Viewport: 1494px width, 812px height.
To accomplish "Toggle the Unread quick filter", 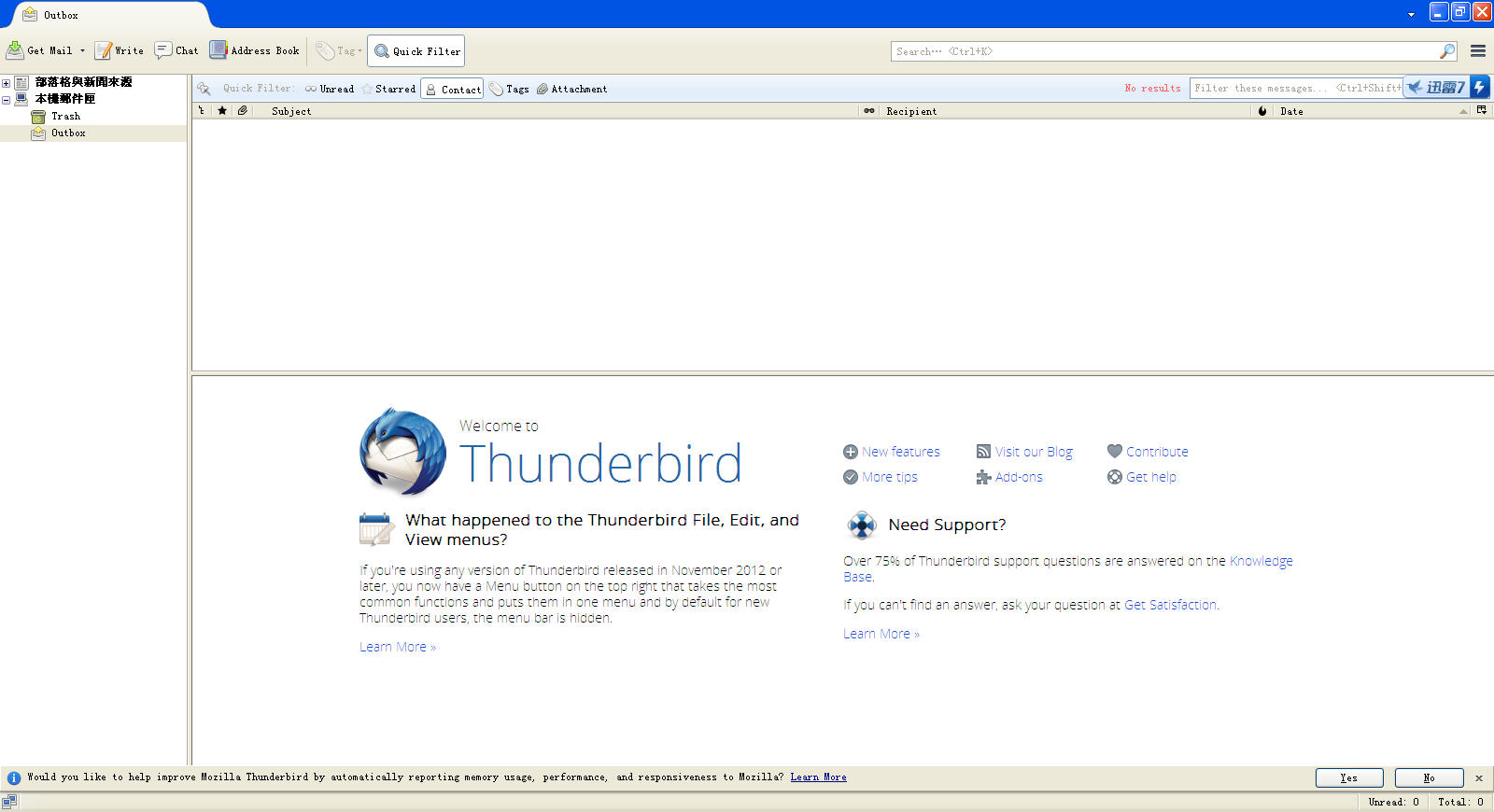I will click(330, 89).
